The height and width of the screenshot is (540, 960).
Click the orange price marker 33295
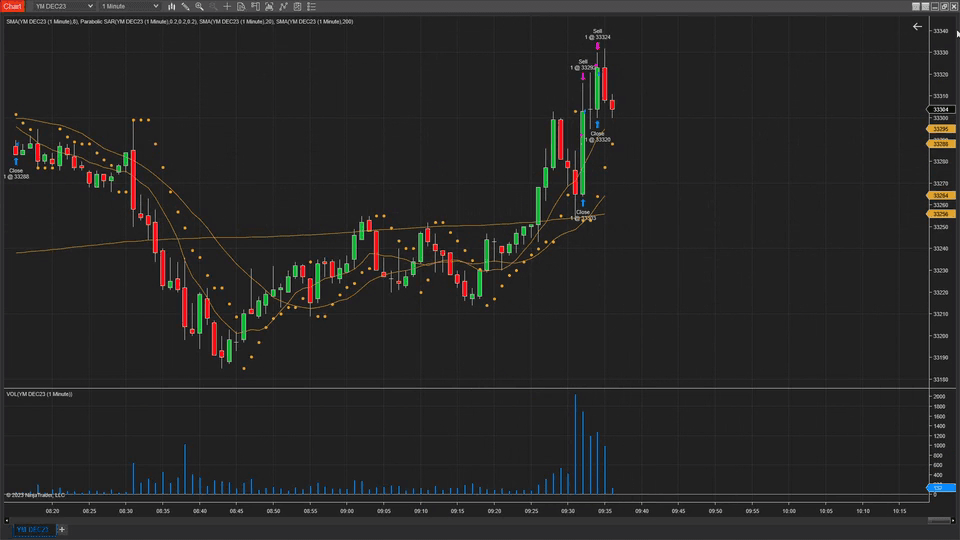coord(941,129)
